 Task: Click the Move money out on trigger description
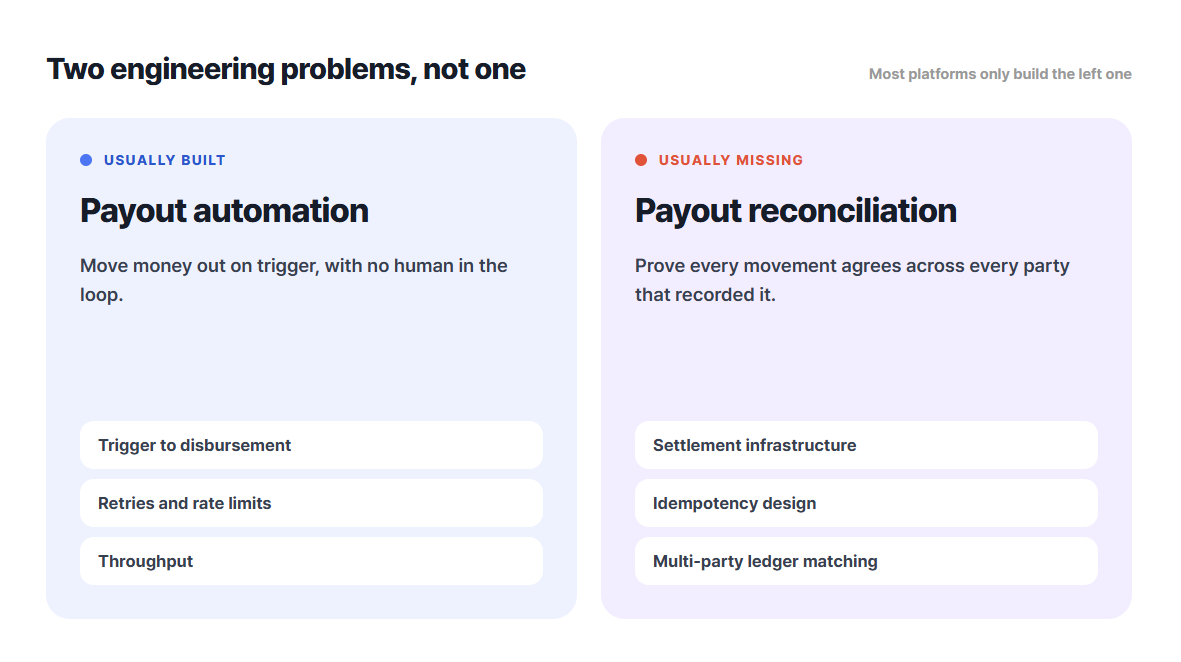(294, 280)
